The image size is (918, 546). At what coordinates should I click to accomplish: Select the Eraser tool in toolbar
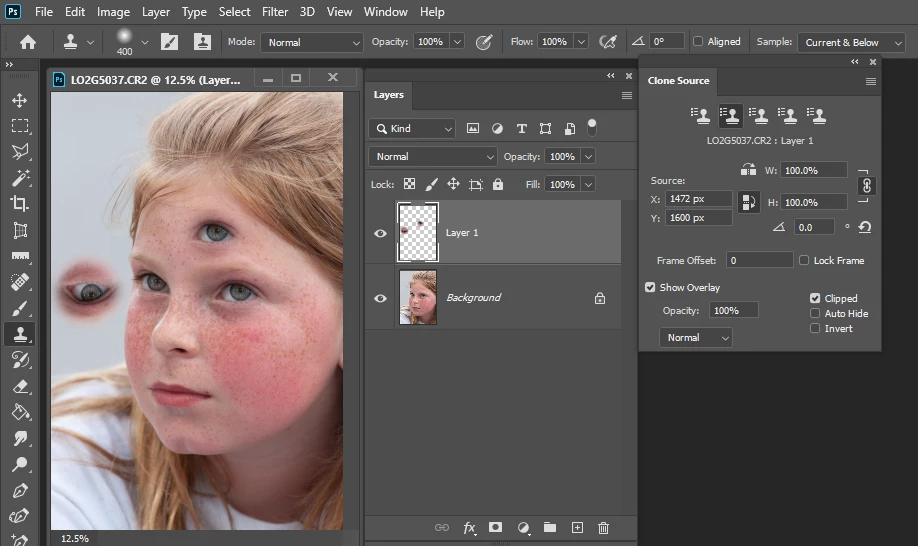point(19,386)
